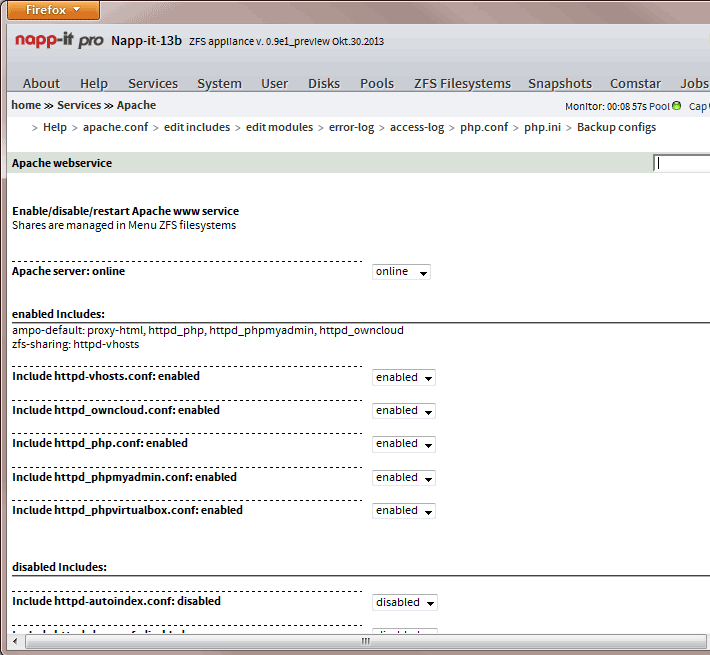This screenshot has width=710, height=655.
Task: Open the httpd_phpmyadmin.conf enabled dropdown
Action: coord(403,478)
